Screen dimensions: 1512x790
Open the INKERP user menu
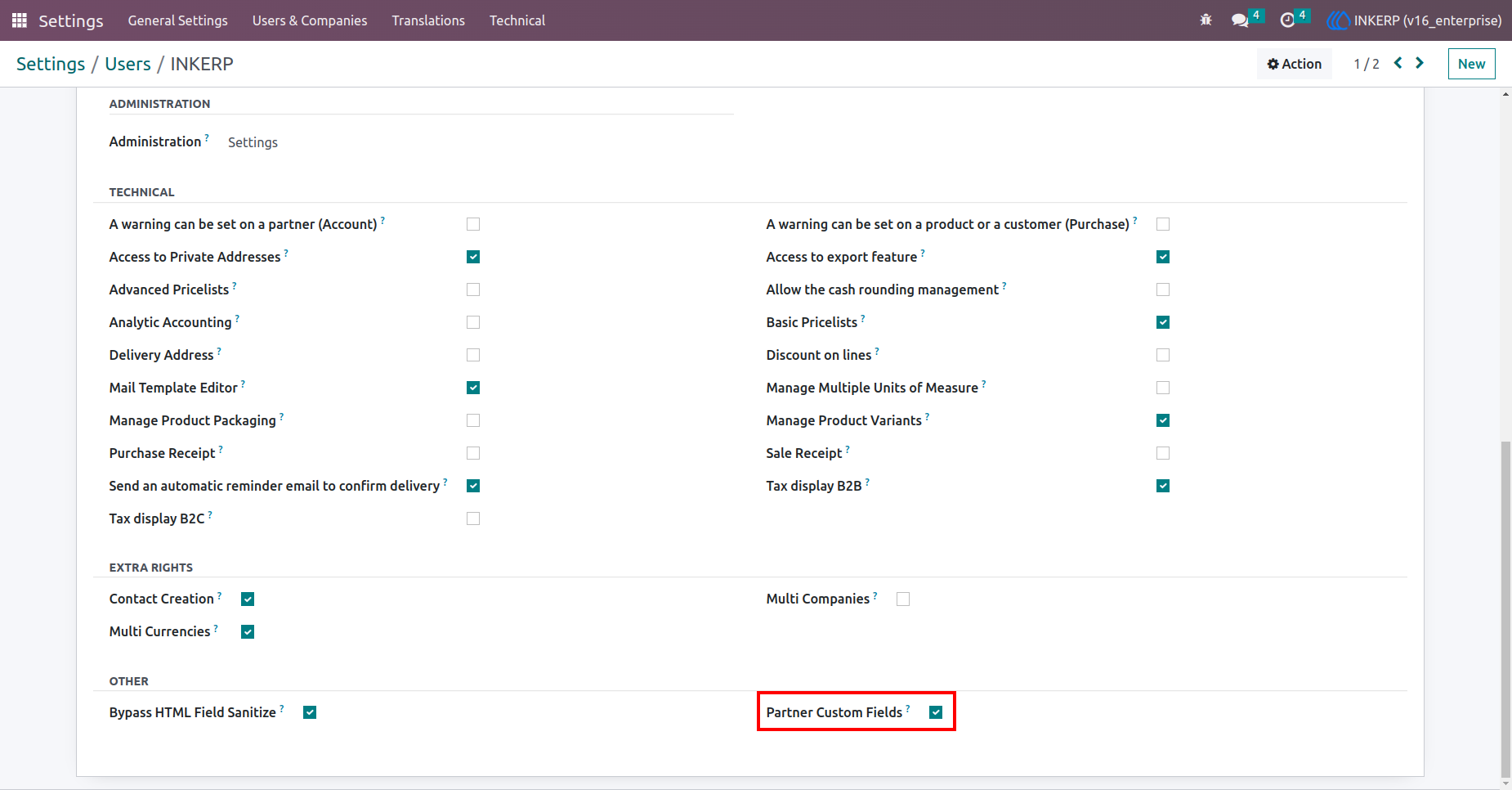pyautogui.click(x=1415, y=20)
